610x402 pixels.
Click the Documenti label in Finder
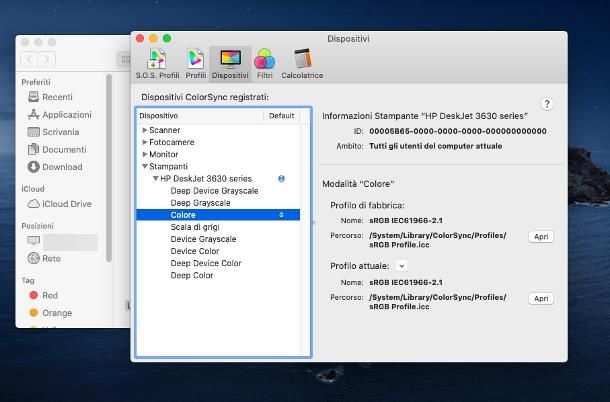click(64, 149)
